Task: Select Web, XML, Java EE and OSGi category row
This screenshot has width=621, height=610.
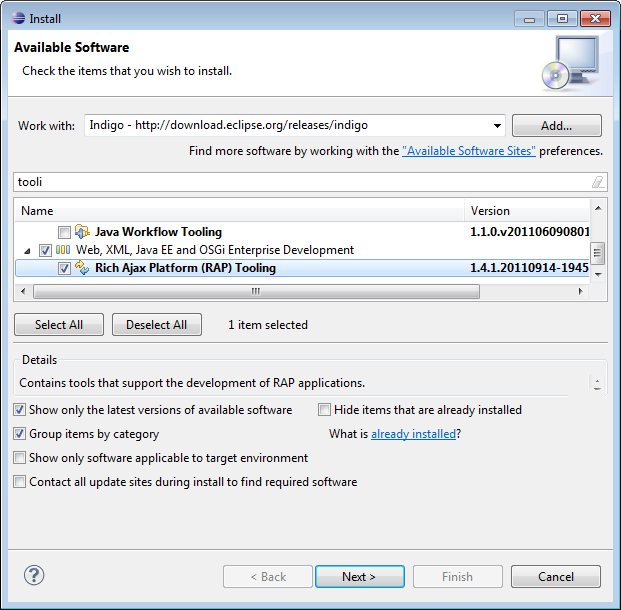Action: 303,250
